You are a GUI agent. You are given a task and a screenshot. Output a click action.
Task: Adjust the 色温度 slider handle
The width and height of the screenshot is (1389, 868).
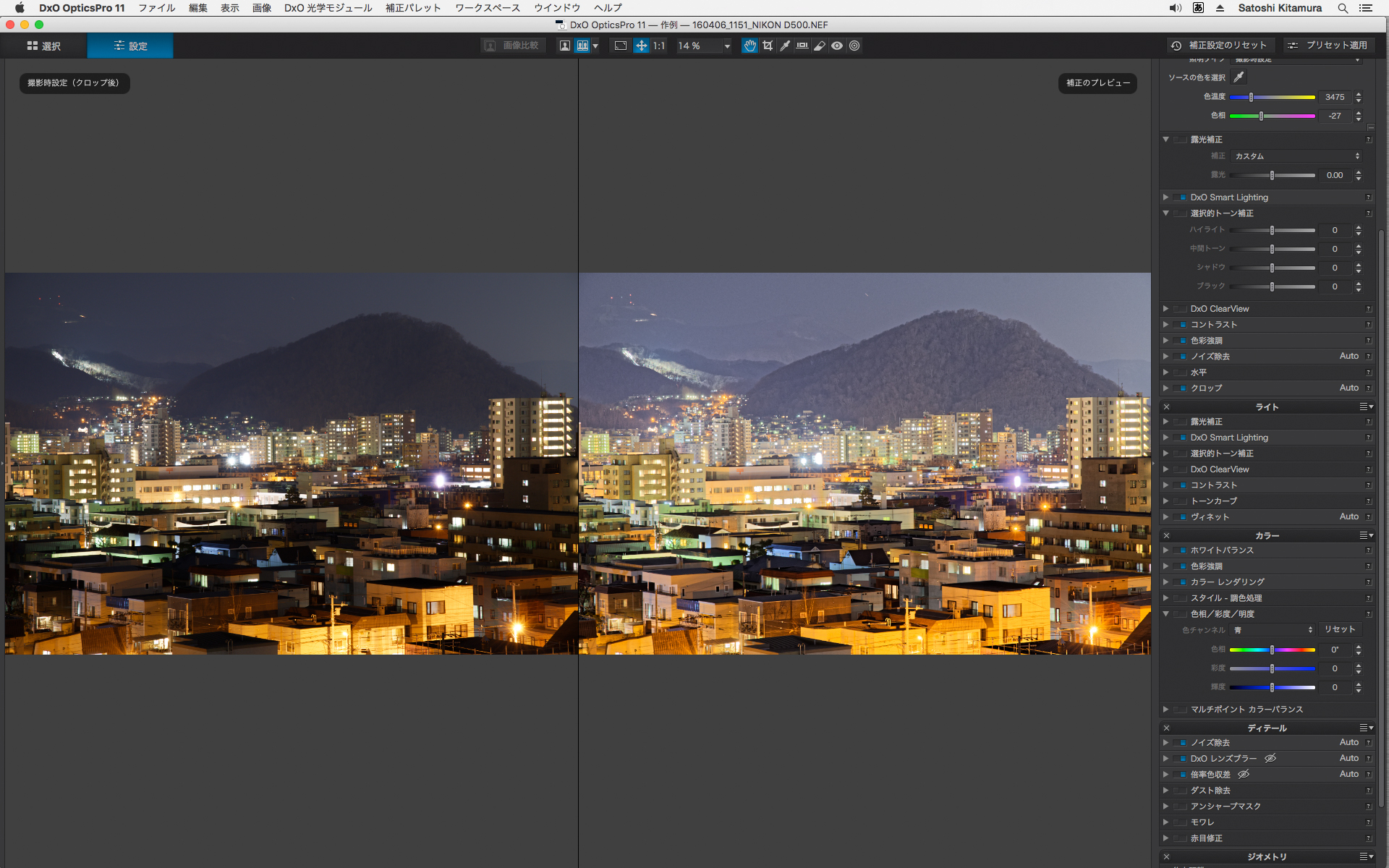(1251, 97)
